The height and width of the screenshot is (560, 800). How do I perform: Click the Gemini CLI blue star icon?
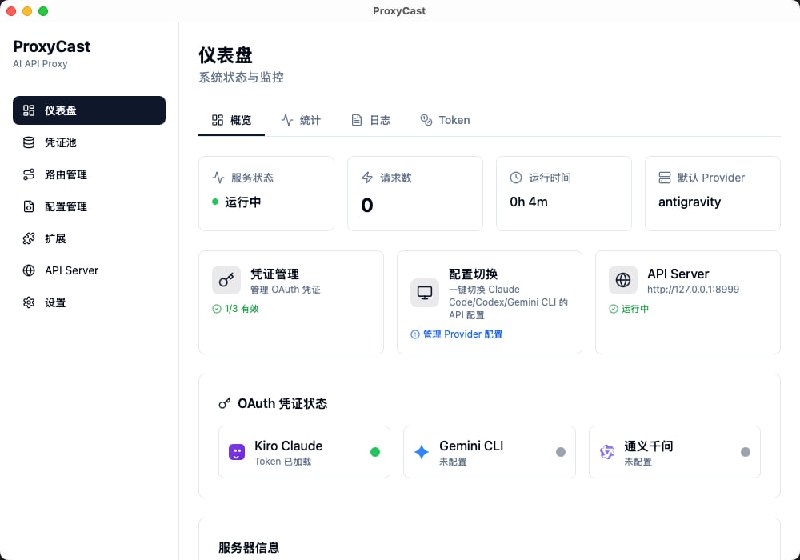tap(421, 452)
